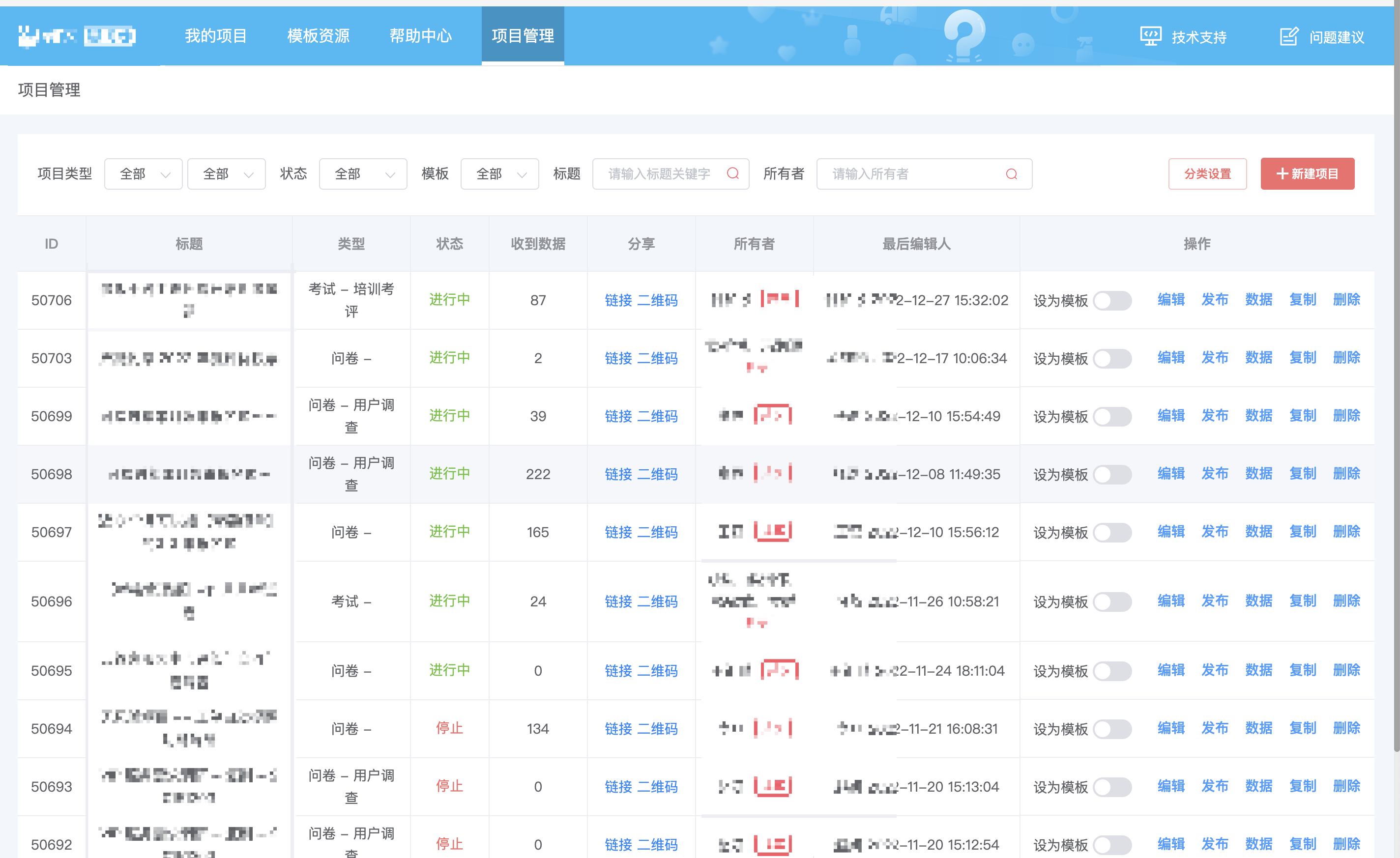
Task: Enable 设为模板 switch for project 50695
Action: click(1112, 671)
